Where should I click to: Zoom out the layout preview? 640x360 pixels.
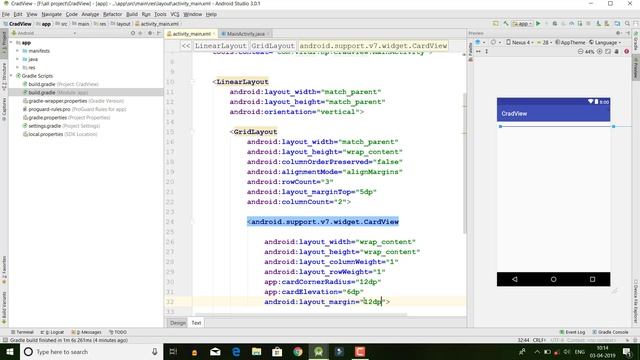(580, 51)
